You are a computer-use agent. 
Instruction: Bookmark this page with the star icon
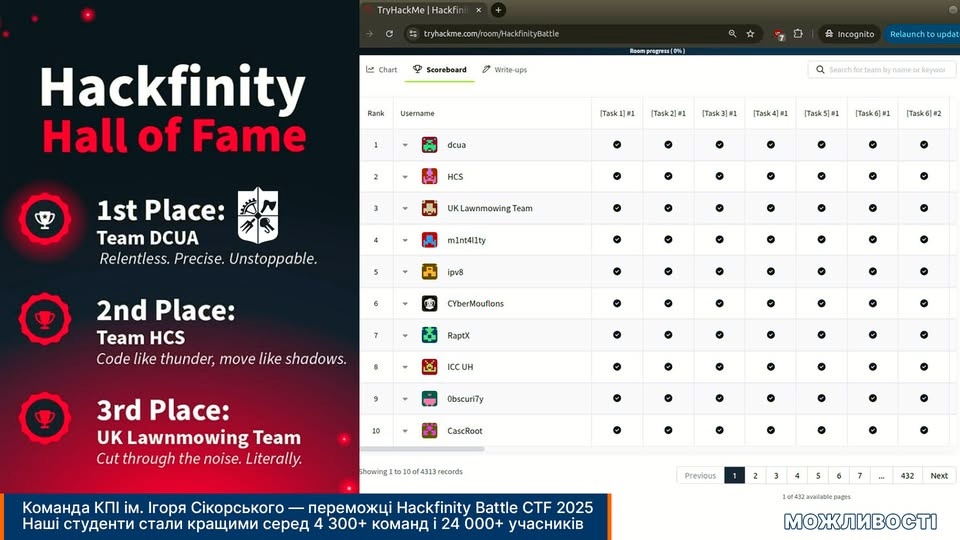coord(750,33)
